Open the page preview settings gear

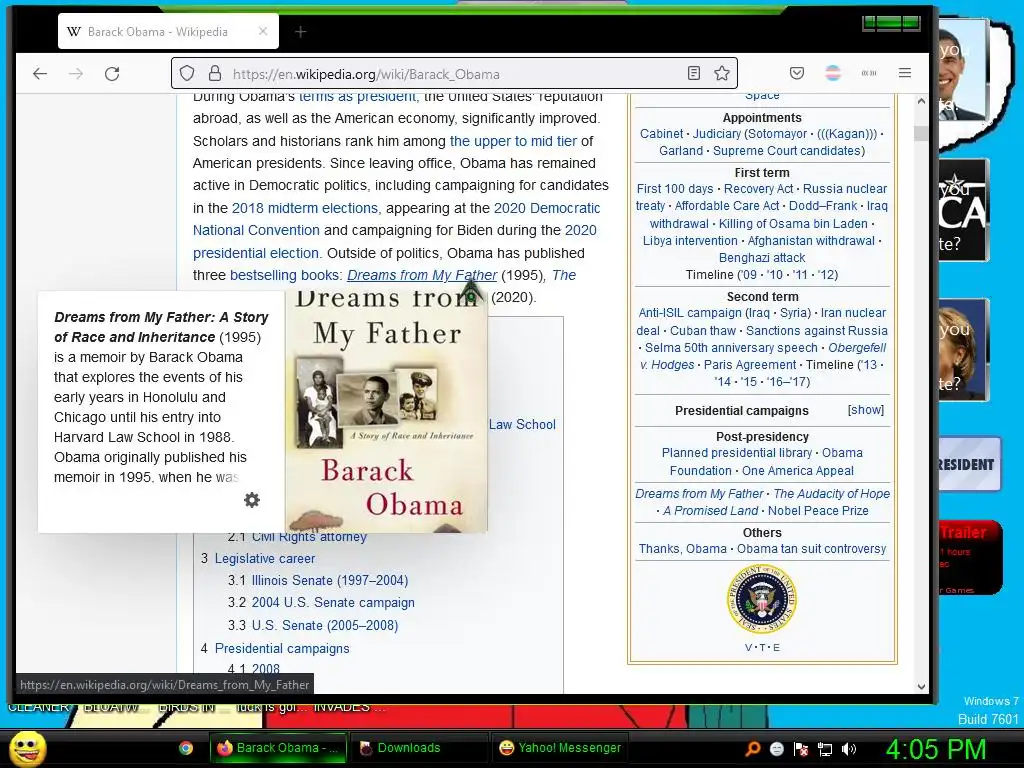[252, 500]
